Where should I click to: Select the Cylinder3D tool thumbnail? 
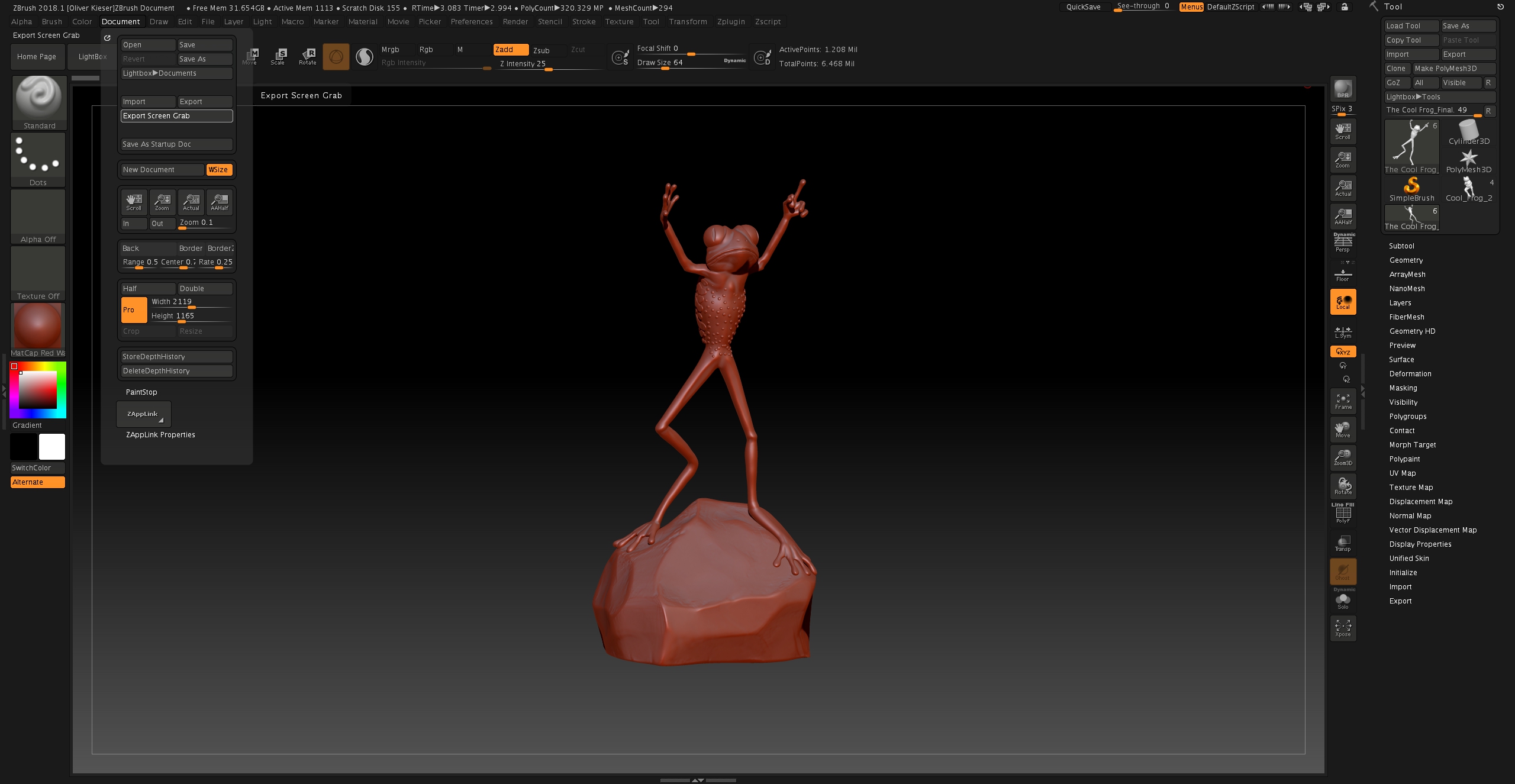point(1469,132)
